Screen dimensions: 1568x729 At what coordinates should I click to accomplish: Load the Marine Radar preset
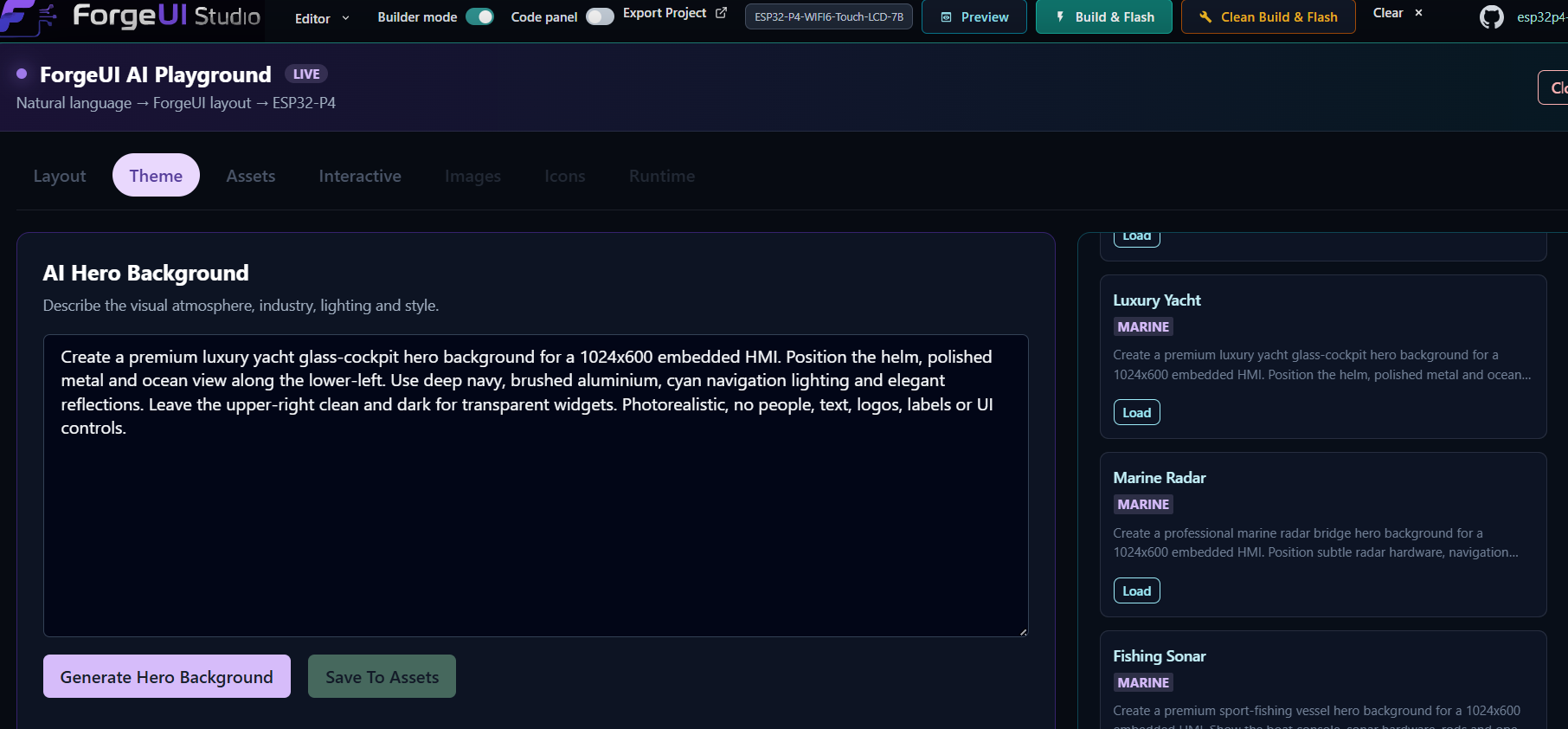1136,590
